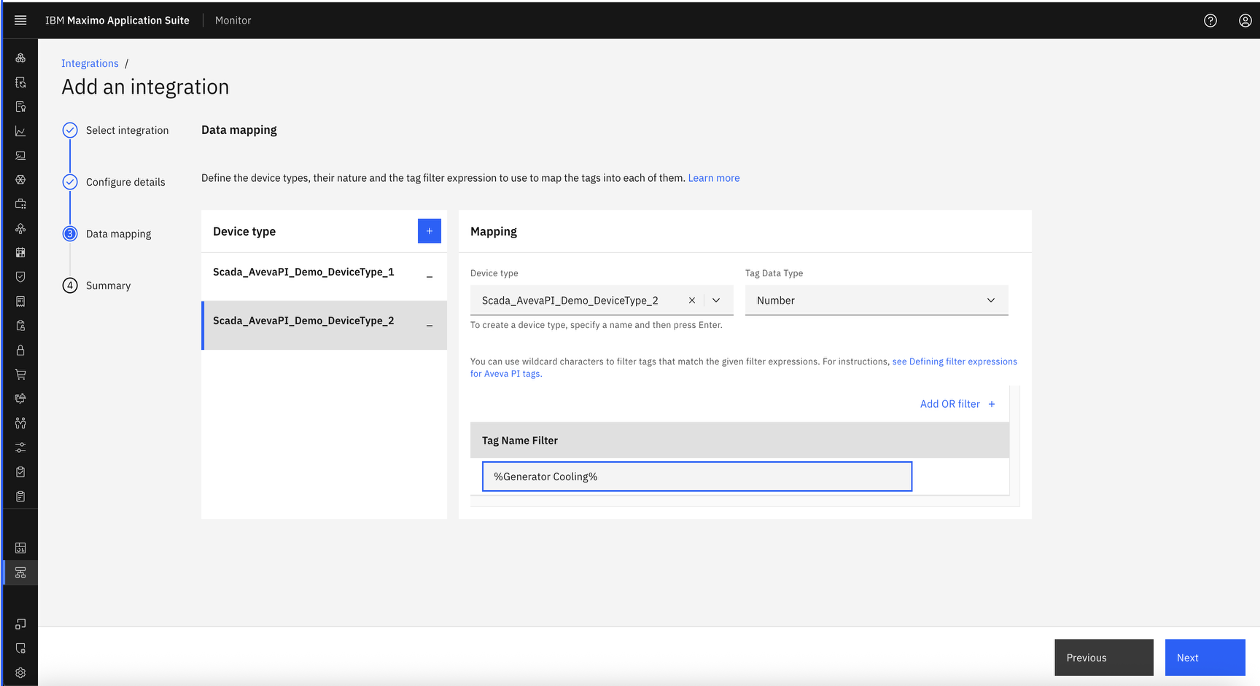Remove Scada_AvevaPI_Demo_DeviceType_2 with minus icon
The height and width of the screenshot is (686, 1260).
[429, 325]
